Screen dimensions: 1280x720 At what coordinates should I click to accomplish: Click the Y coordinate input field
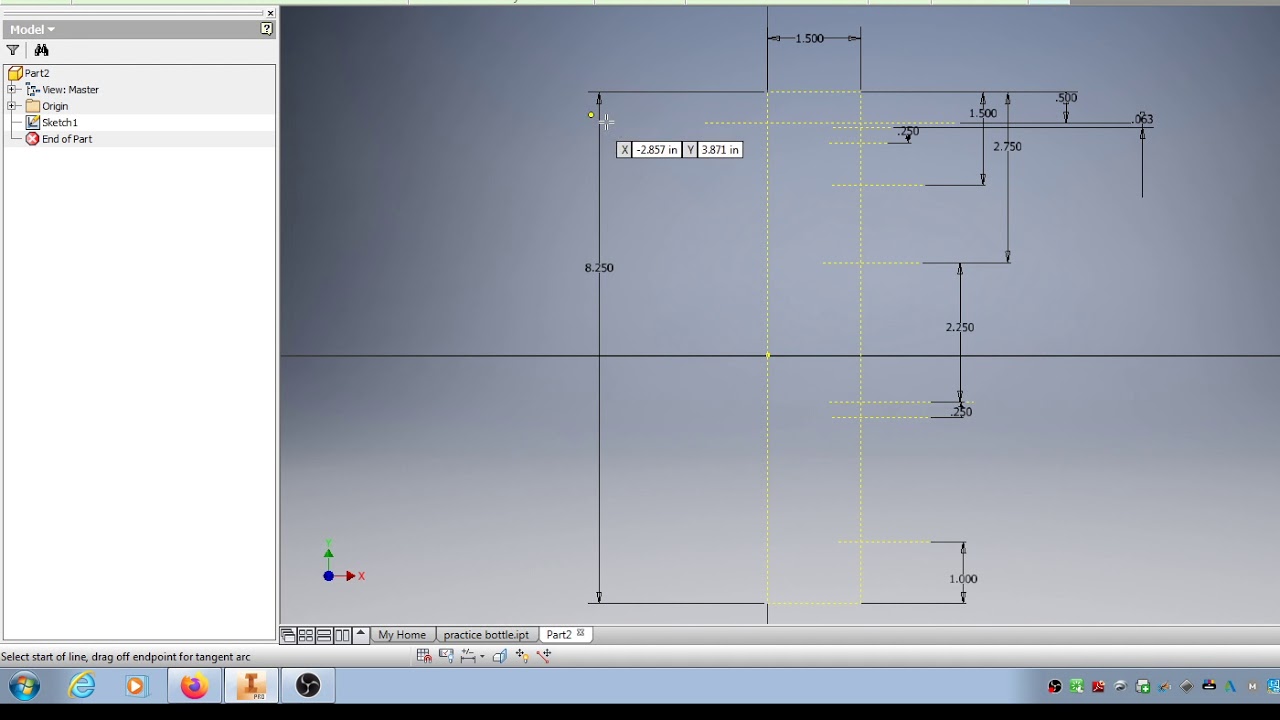pos(720,150)
